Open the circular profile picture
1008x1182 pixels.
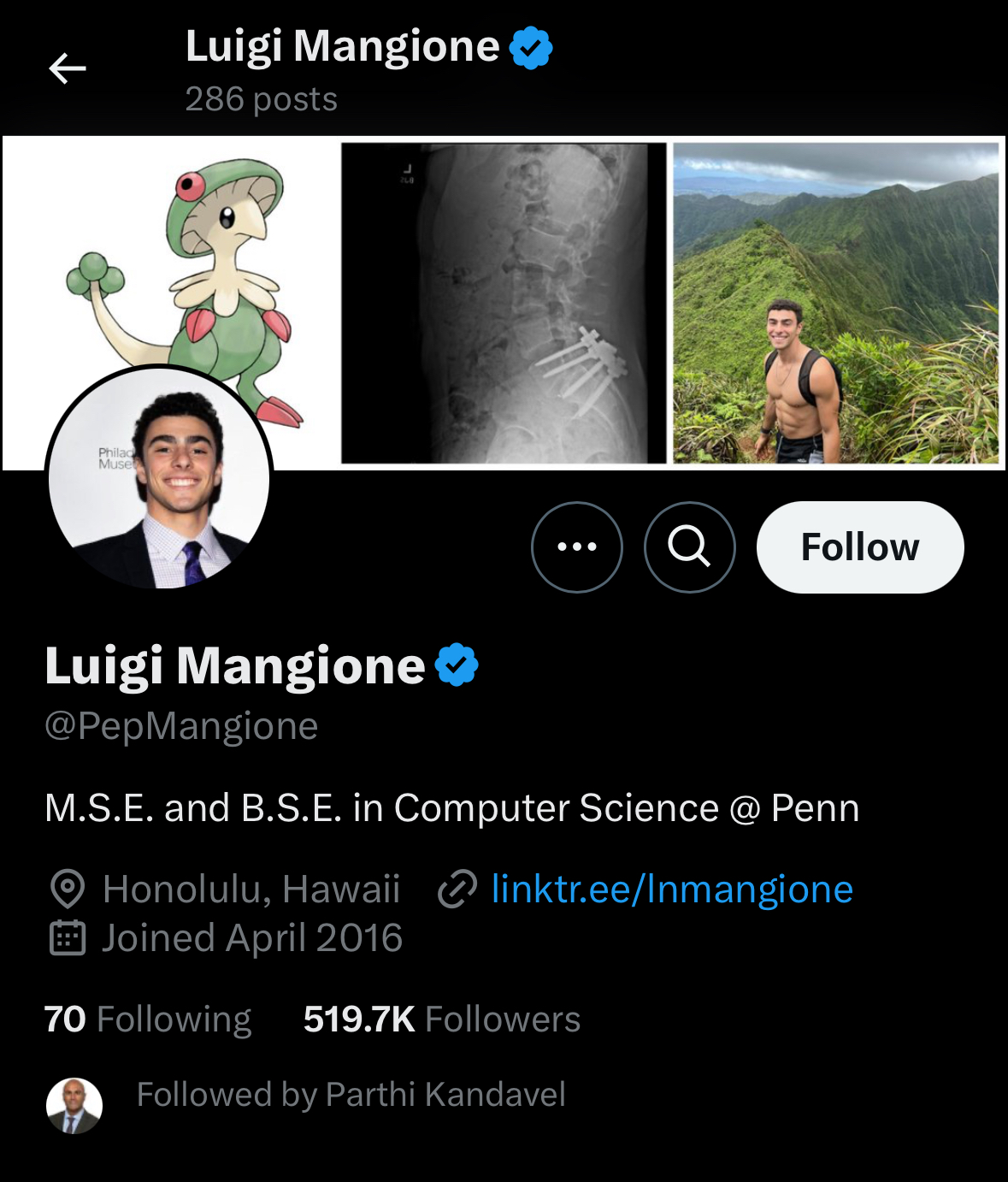click(x=159, y=479)
